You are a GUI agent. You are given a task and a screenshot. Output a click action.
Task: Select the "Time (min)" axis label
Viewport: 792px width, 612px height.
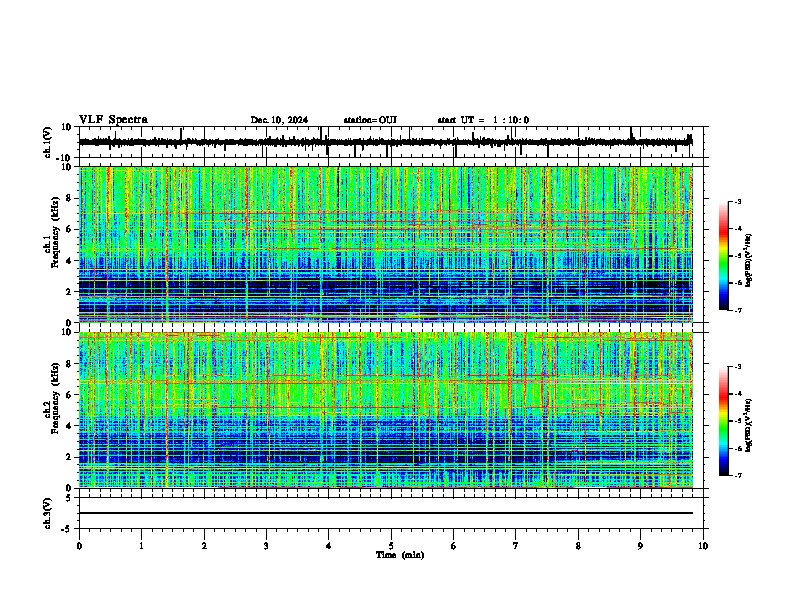[x=400, y=555]
